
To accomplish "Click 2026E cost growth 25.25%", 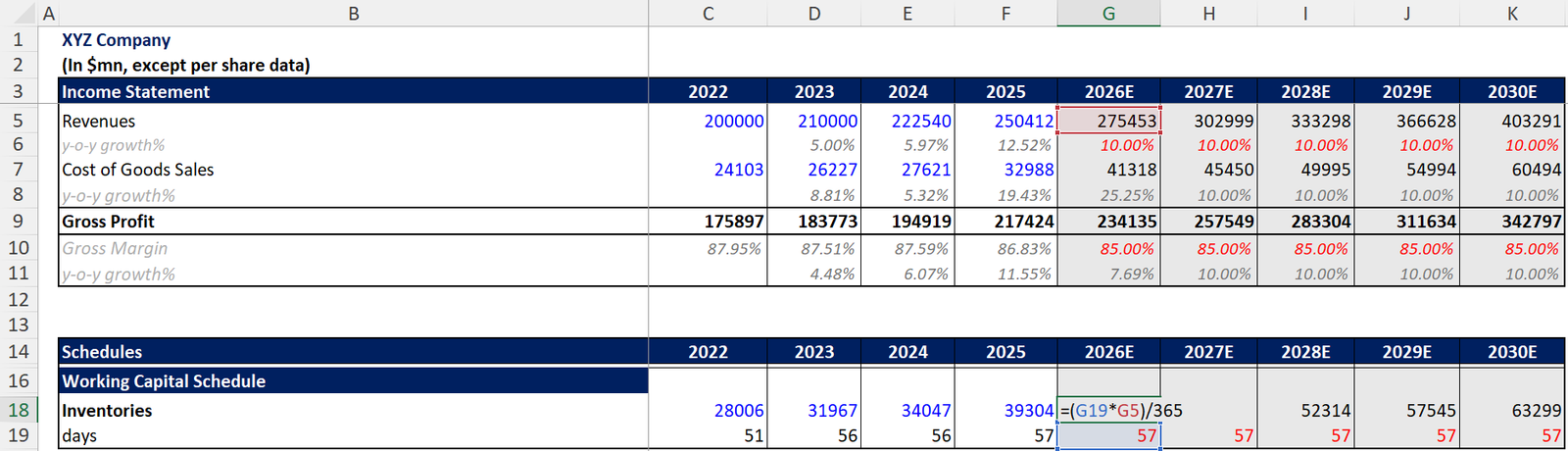I will click(x=1108, y=195).
